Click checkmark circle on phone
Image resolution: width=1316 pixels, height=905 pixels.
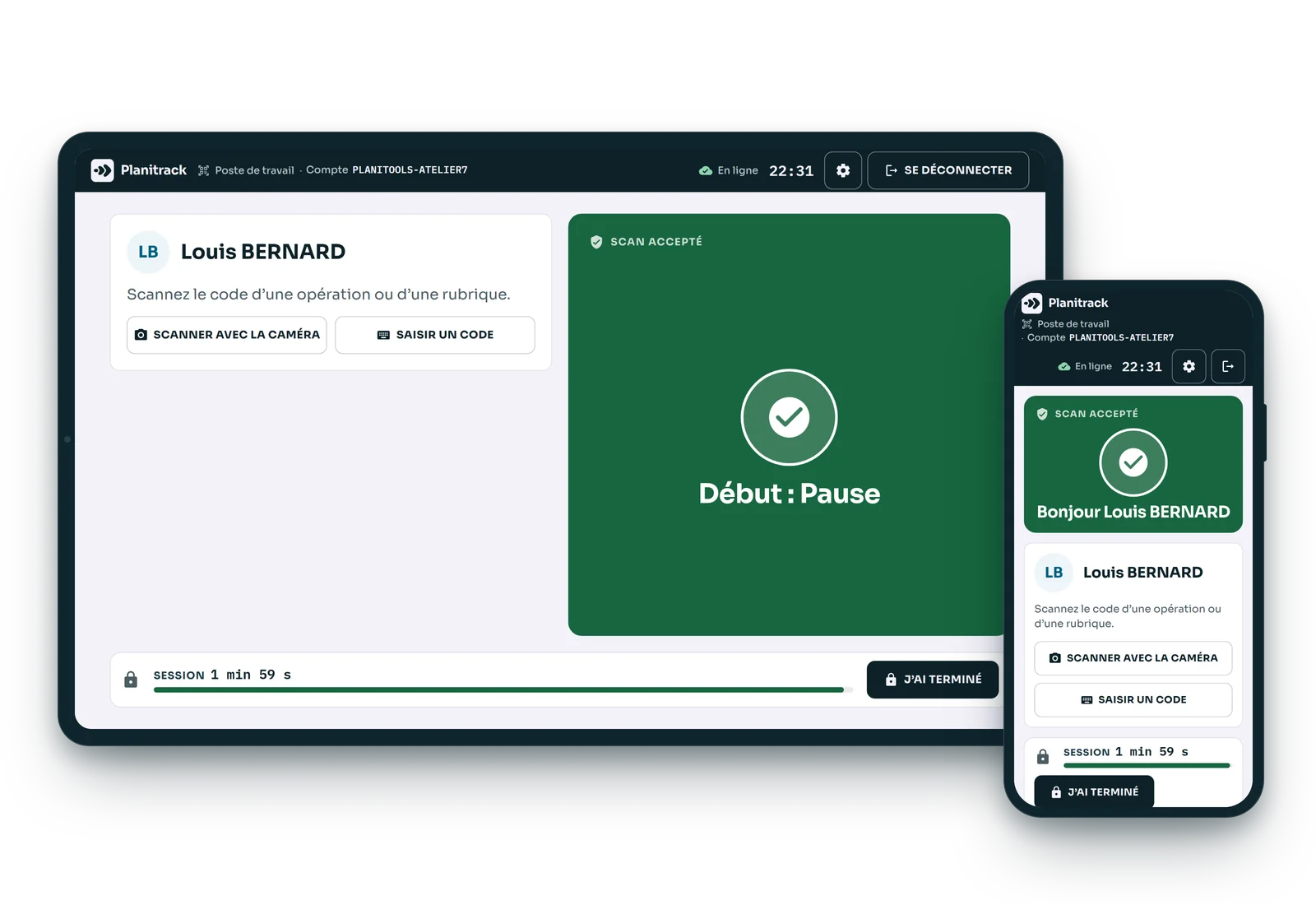point(1133,462)
